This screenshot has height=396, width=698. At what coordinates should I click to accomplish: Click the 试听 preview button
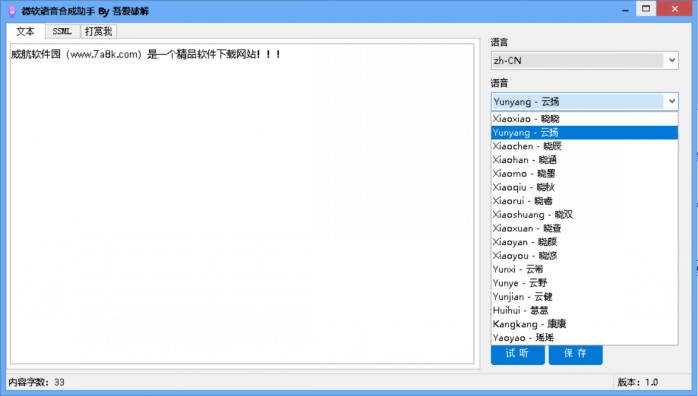tap(518, 354)
